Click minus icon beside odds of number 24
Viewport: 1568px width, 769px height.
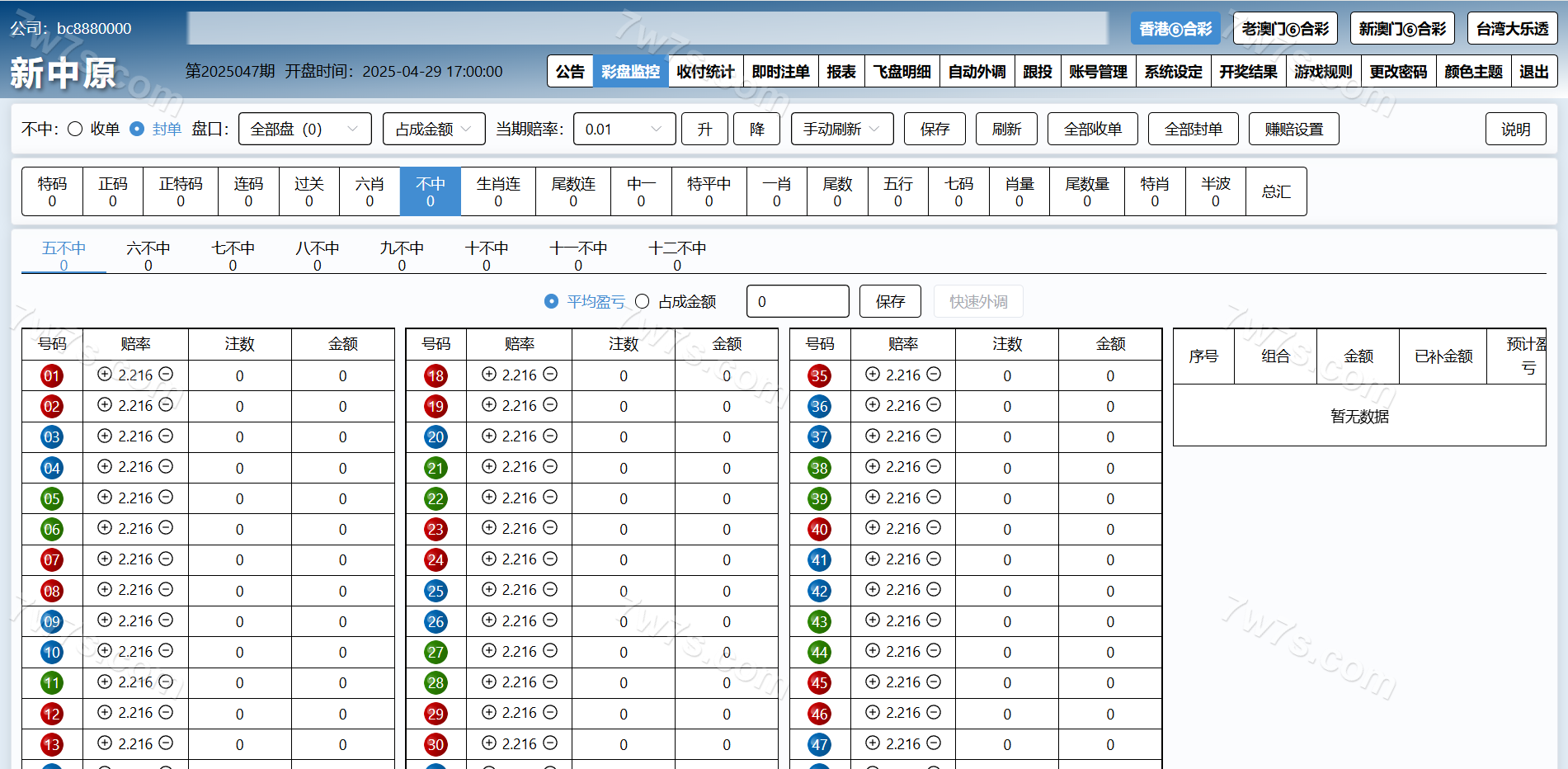[x=550, y=559]
